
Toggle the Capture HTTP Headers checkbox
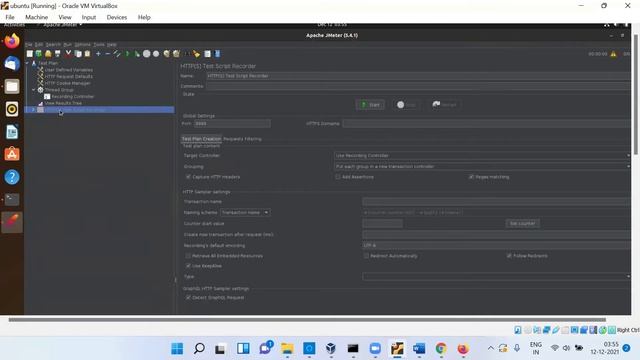pyautogui.click(x=188, y=177)
